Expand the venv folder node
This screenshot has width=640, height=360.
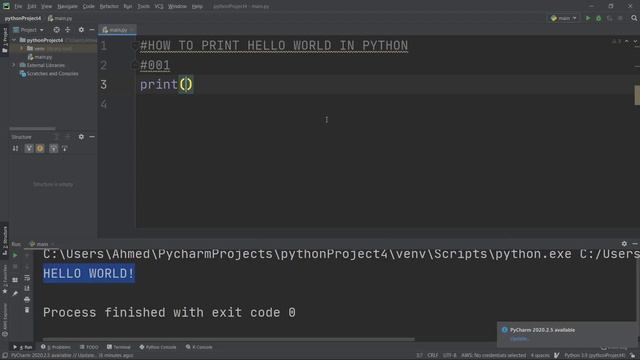(22, 49)
